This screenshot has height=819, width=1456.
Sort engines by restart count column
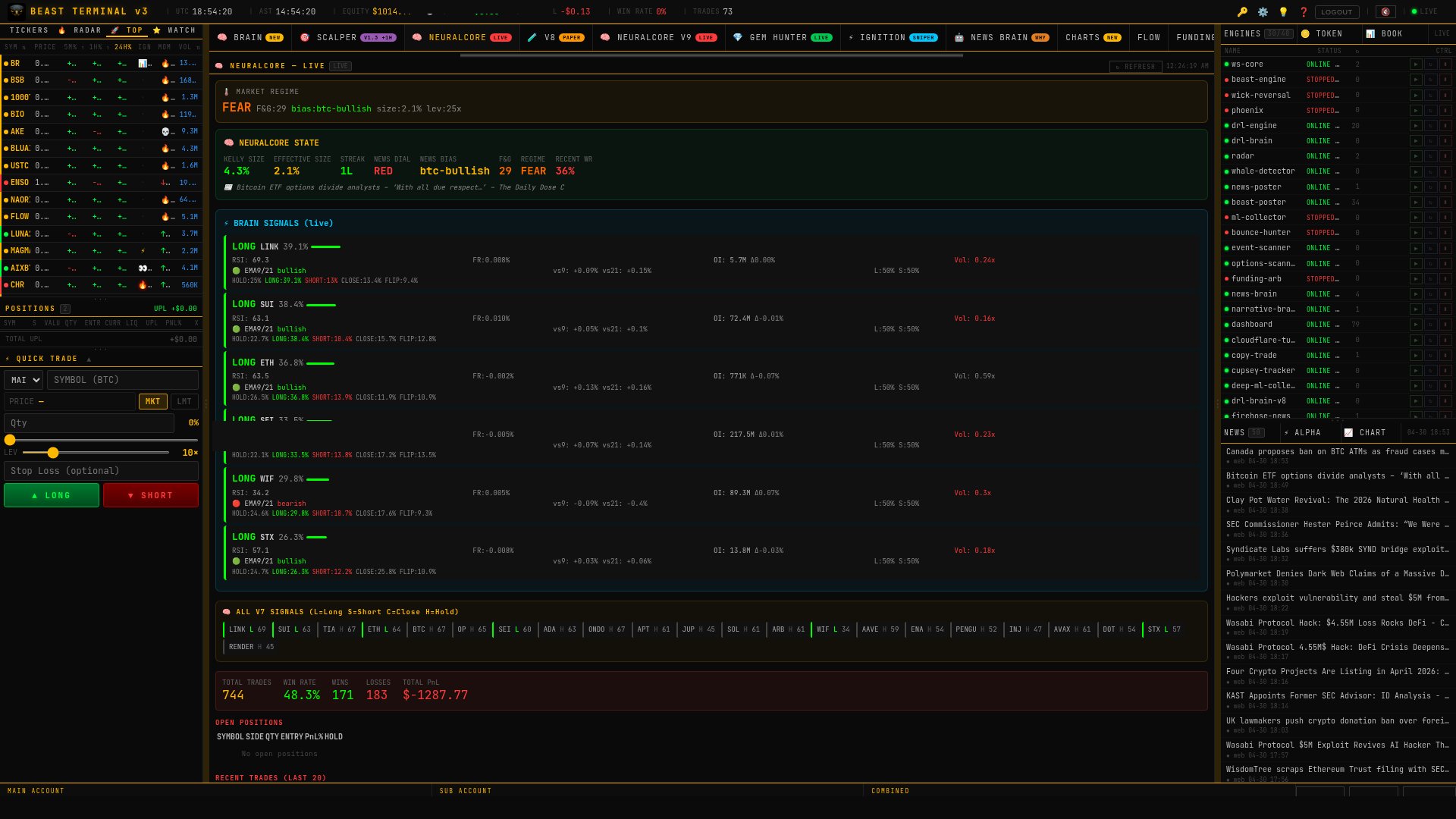tap(1357, 51)
